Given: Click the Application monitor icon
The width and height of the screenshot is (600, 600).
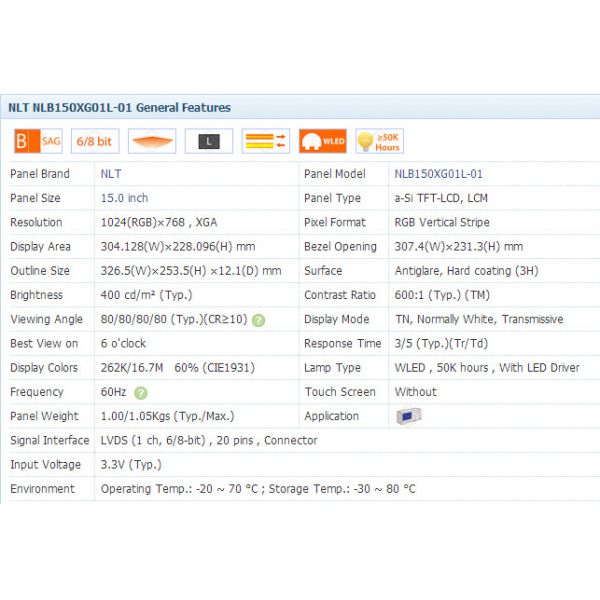Looking at the screenshot, I should [x=408, y=416].
